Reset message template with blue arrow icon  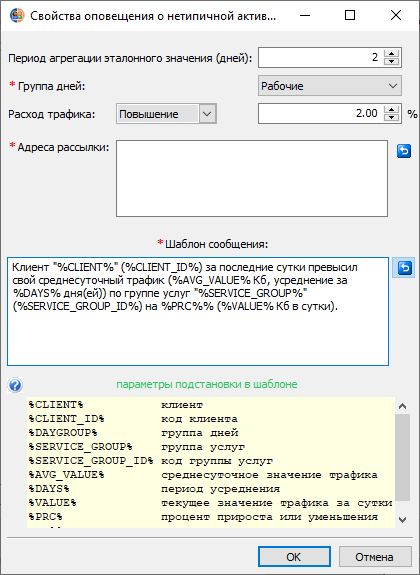(404, 268)
